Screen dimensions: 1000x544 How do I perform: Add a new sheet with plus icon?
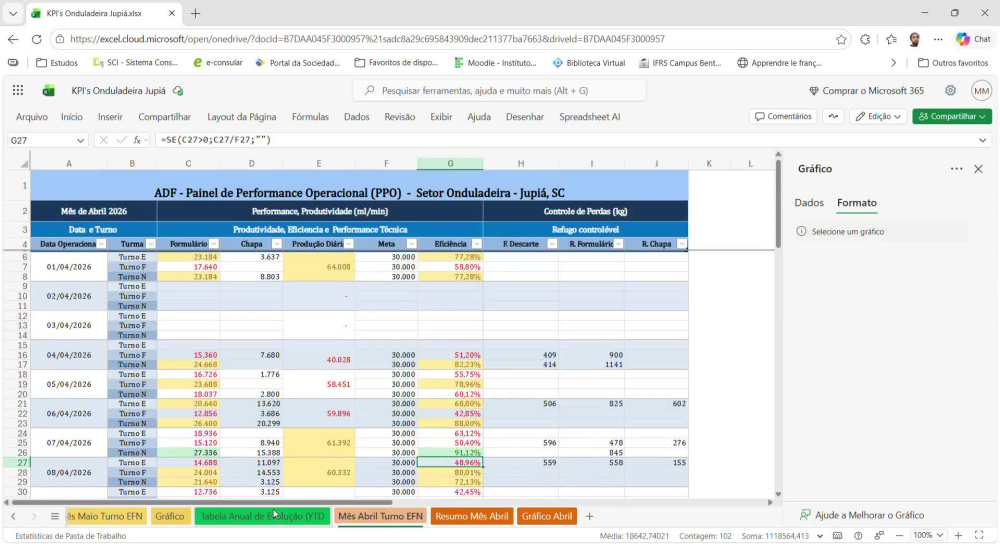589,516
